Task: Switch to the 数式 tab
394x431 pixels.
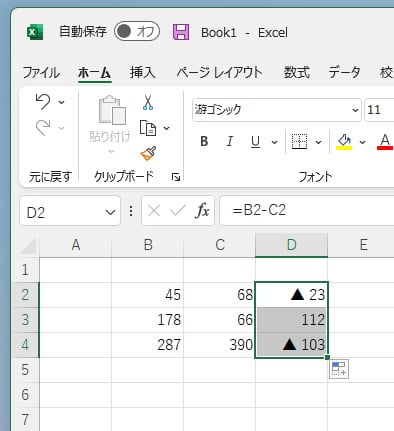Action: 296,72
